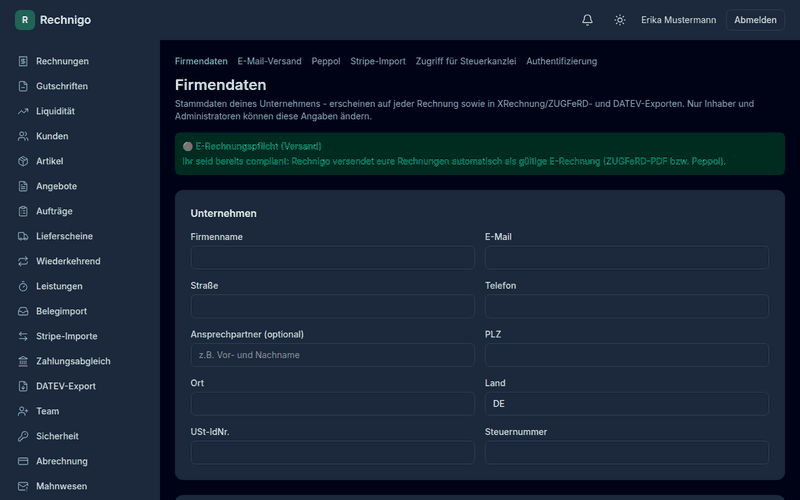Viewport: 800px width, 500px height.
Task: Open DATEV-Export in the sidebar
Action: 66,386
